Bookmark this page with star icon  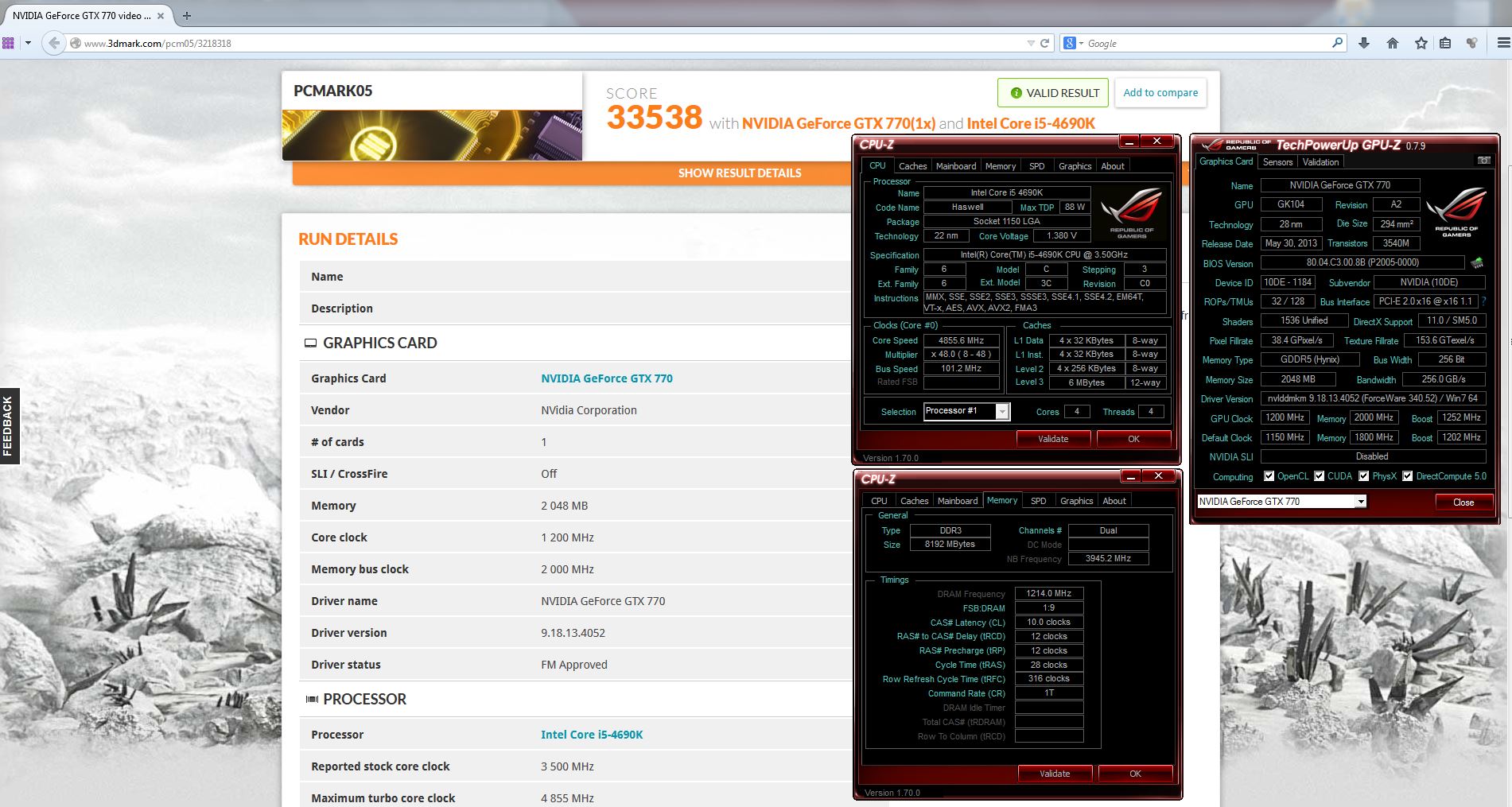(1421, 43)
